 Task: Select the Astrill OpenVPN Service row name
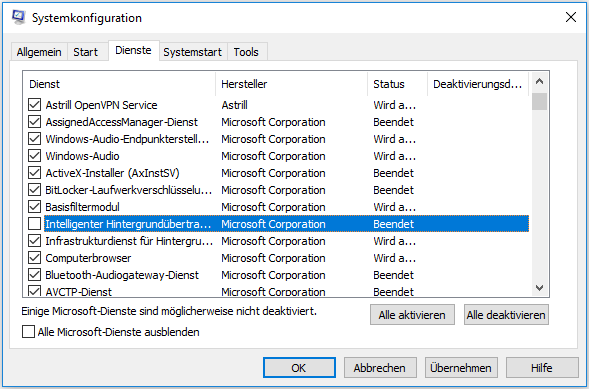coord(101,105)
